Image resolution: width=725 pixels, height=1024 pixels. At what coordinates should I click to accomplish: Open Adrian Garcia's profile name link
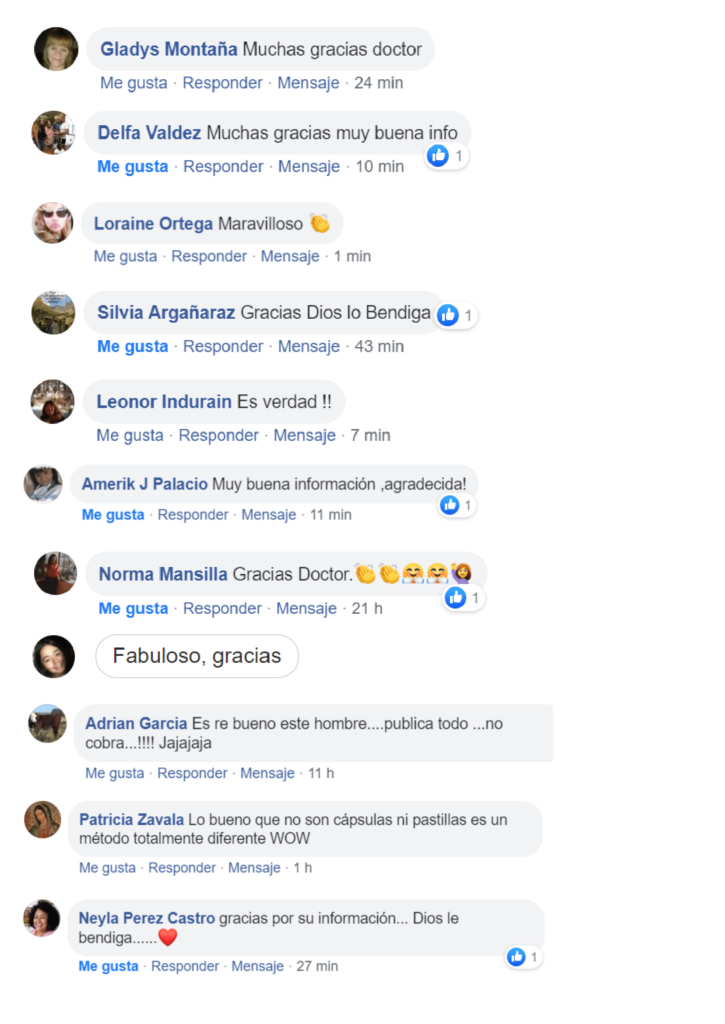(x=136, y=724)
